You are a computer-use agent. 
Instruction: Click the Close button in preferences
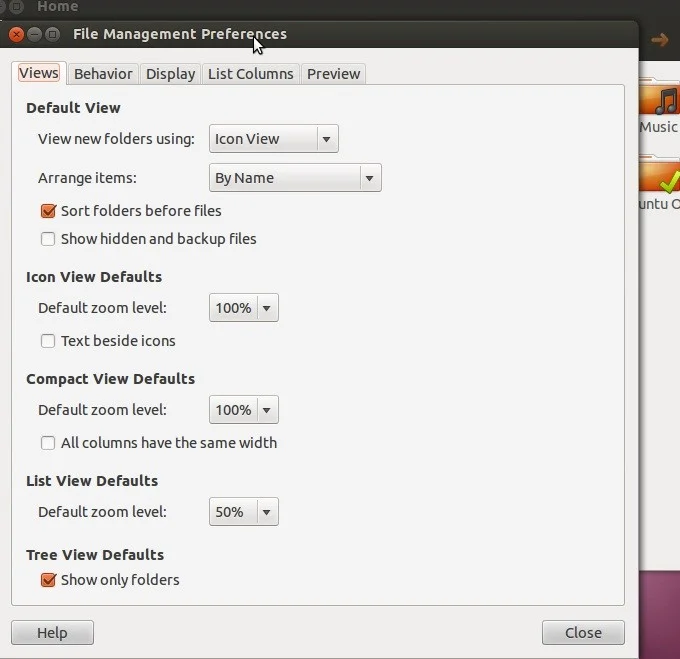[583, 633]
